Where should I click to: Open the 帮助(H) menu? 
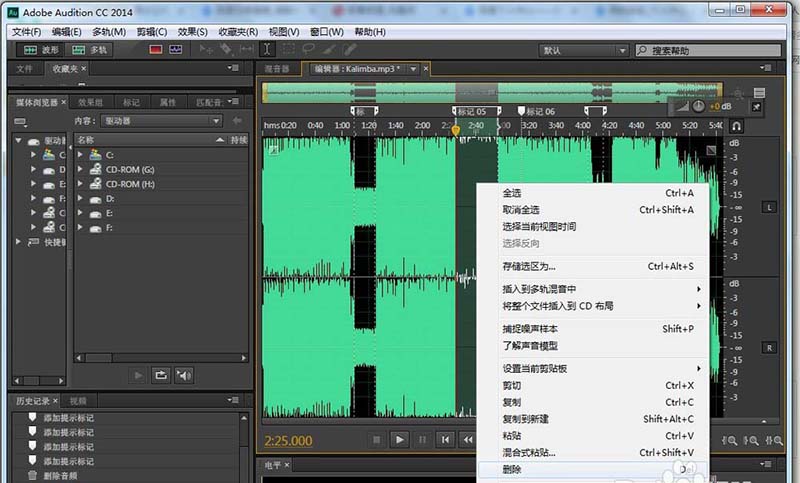tap(370, 32)
